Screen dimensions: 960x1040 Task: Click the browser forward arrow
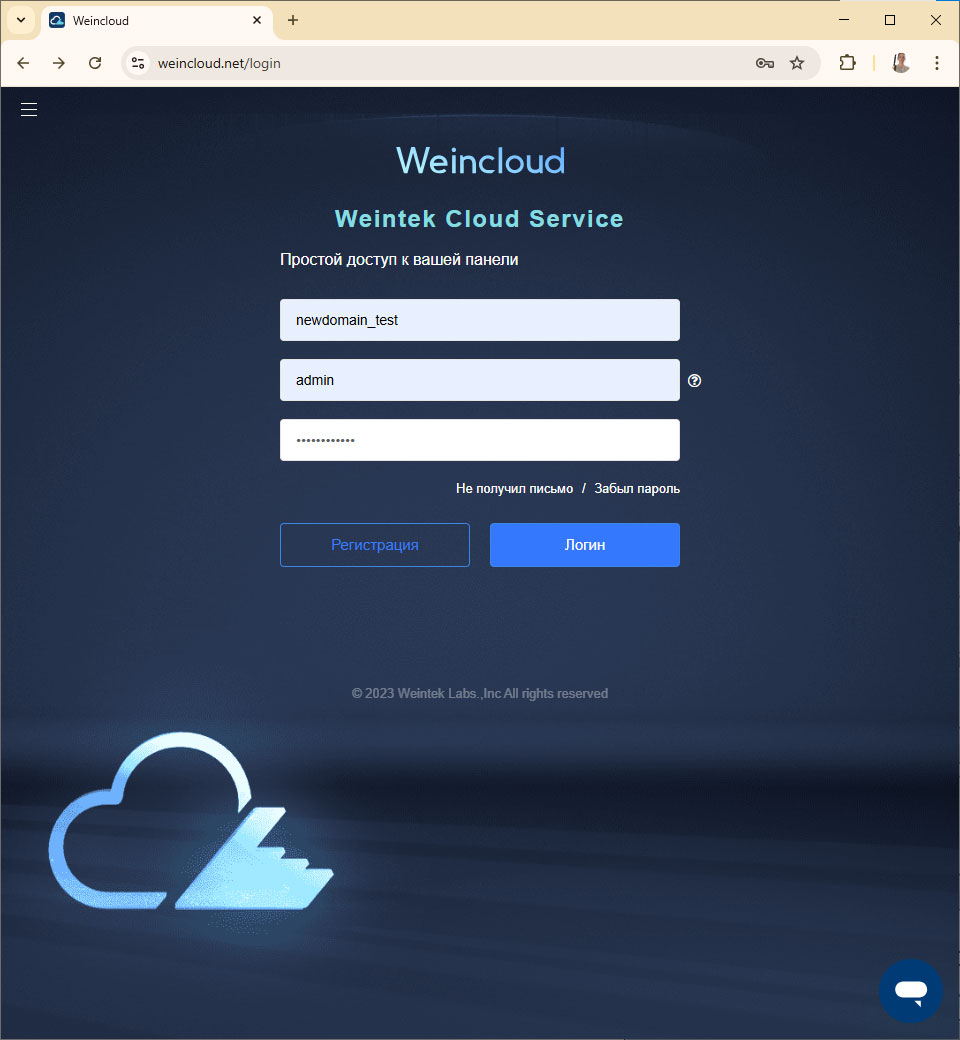[x=59, y=63]
